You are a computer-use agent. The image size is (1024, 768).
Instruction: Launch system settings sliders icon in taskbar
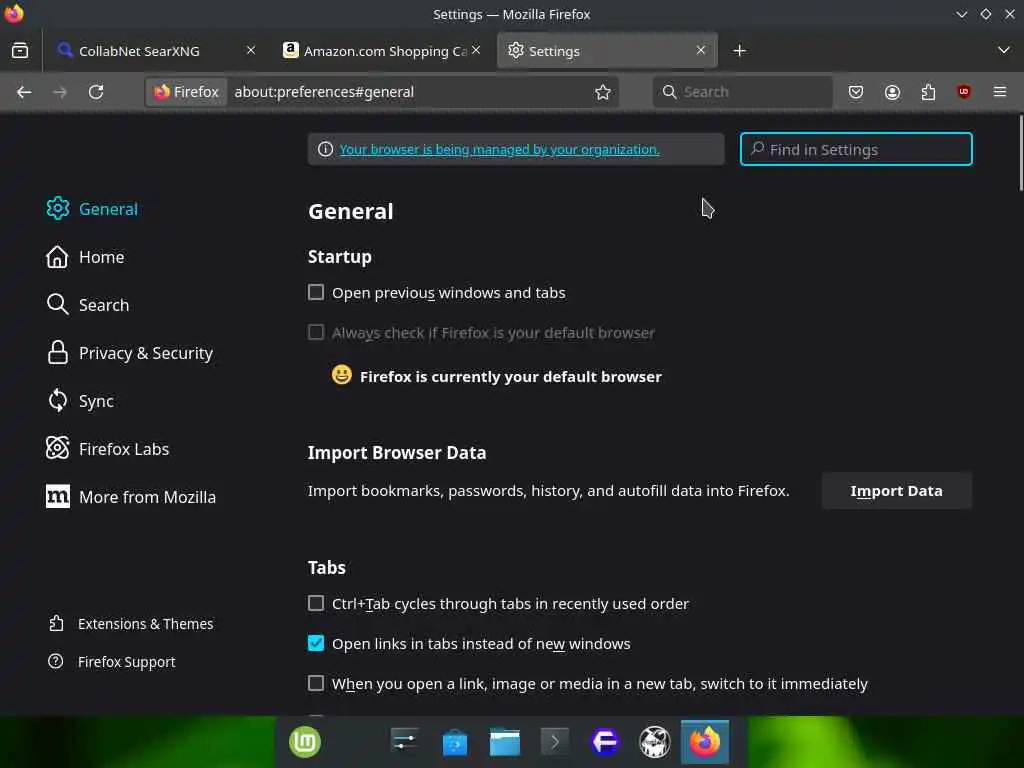[x=404, y=742]
